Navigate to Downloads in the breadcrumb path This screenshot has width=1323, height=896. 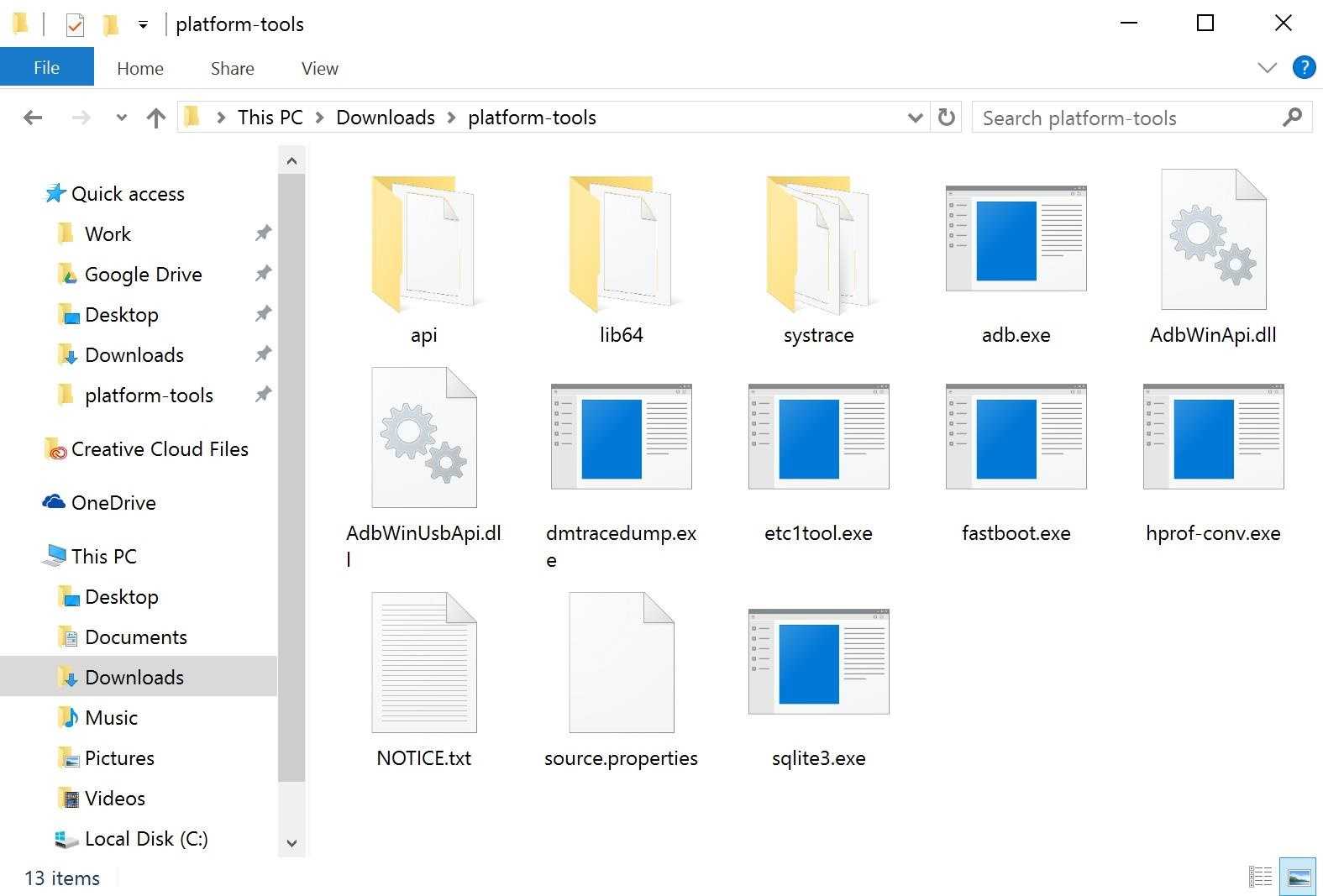(x=385, y=118)
